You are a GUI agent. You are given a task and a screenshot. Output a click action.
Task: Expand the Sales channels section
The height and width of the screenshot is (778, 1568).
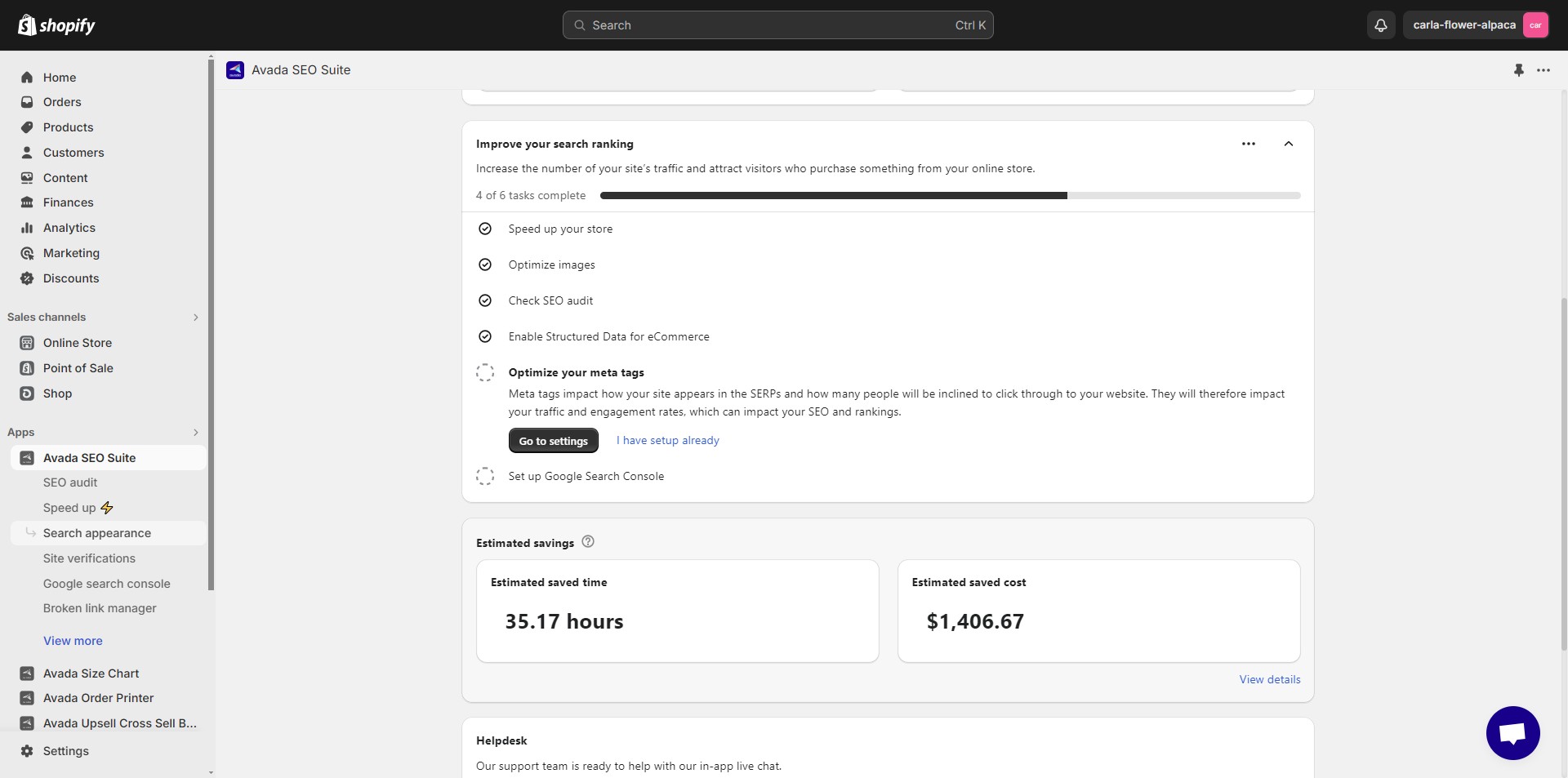(195, 318)
